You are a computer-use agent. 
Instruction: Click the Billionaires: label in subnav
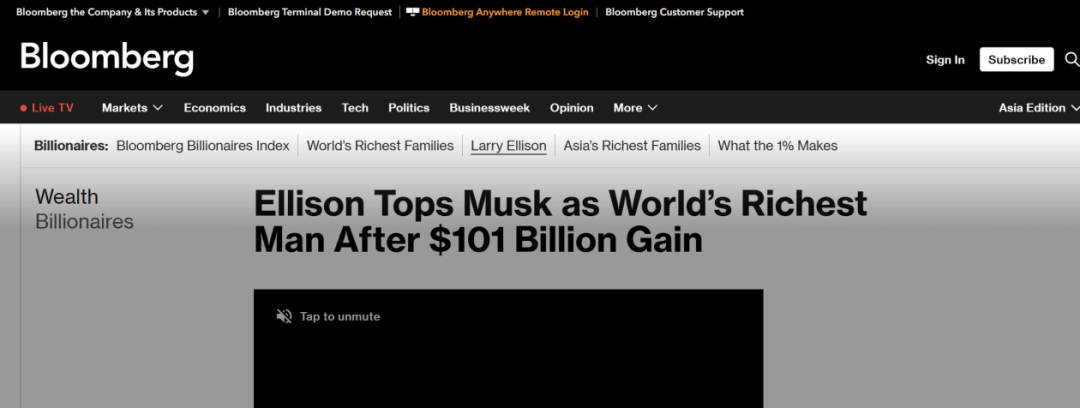[72, 145]
